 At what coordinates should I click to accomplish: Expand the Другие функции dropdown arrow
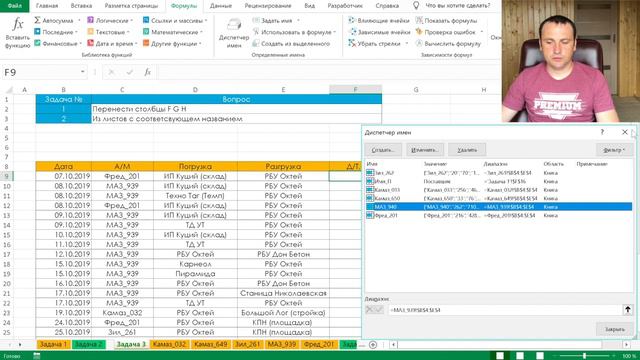pos(200,43)
